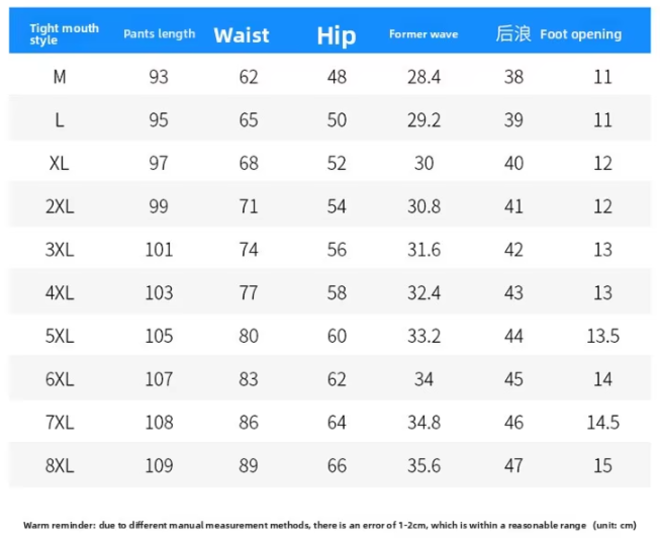This screenshot has height=539, width=660.
Task: Select waist value 65 in L row
Action: pos(248,120)
